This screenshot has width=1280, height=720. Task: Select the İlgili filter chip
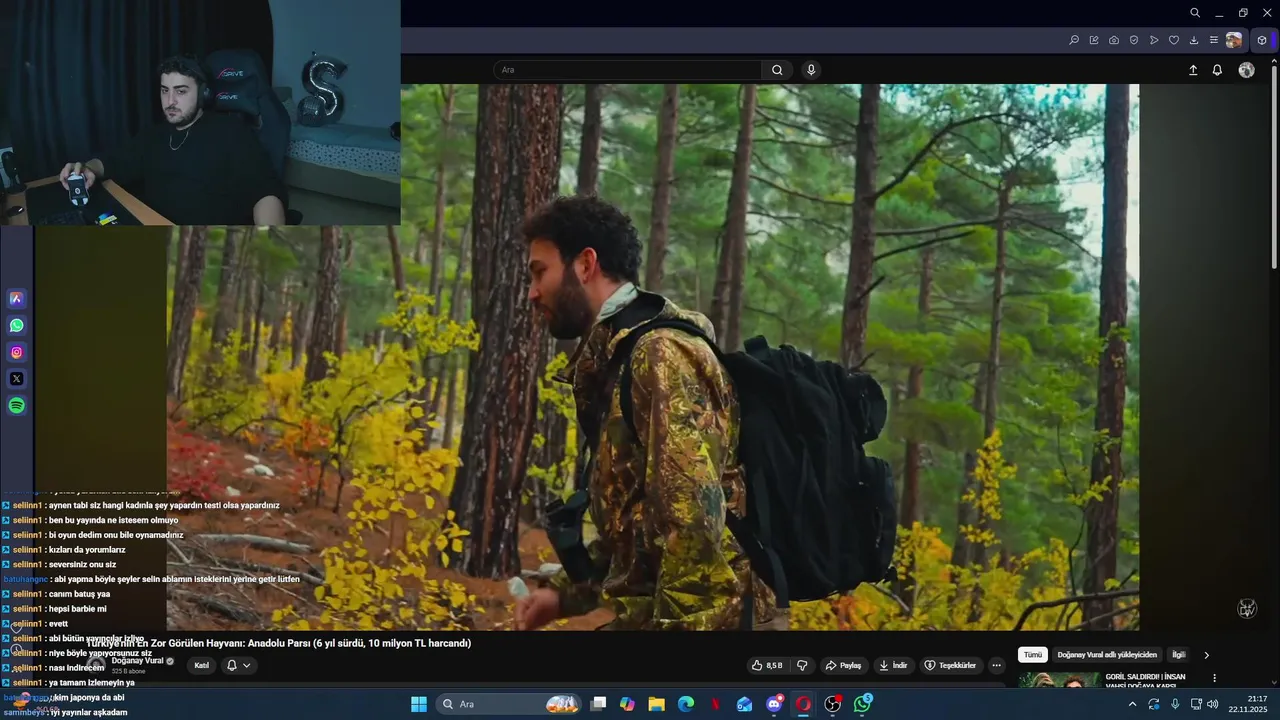[1179, 655]
